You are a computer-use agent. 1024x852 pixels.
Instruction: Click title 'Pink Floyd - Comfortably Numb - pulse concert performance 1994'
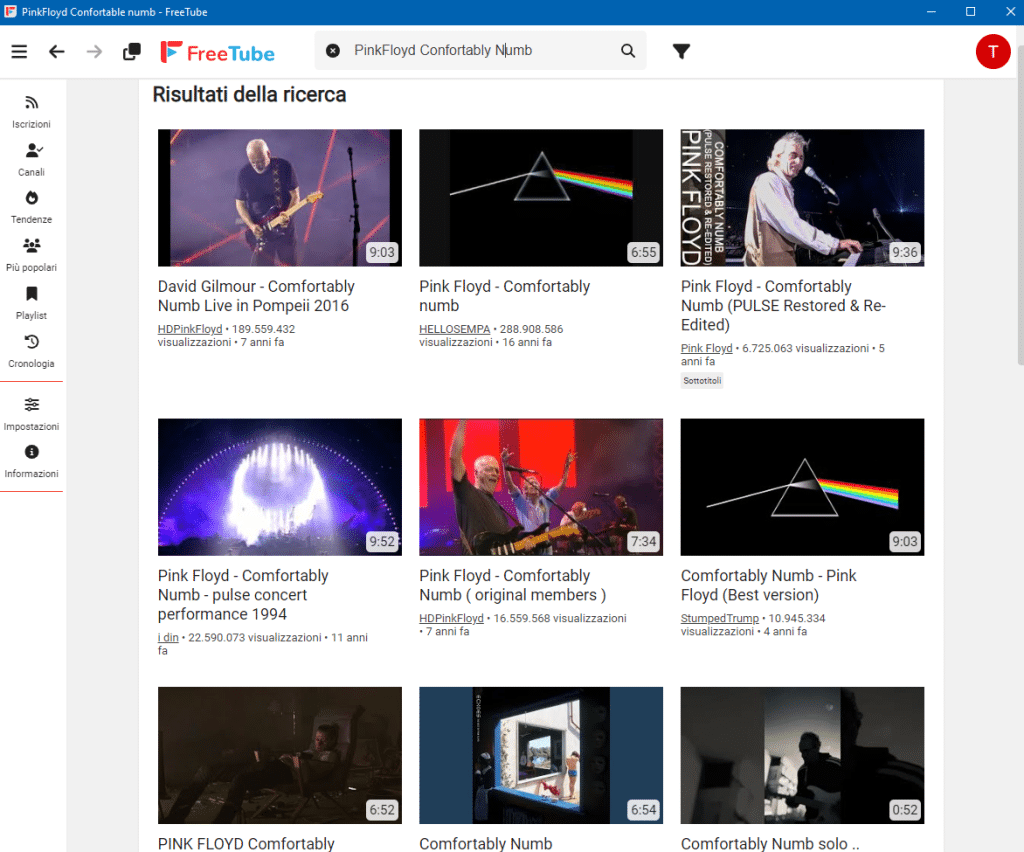point(243,595)
